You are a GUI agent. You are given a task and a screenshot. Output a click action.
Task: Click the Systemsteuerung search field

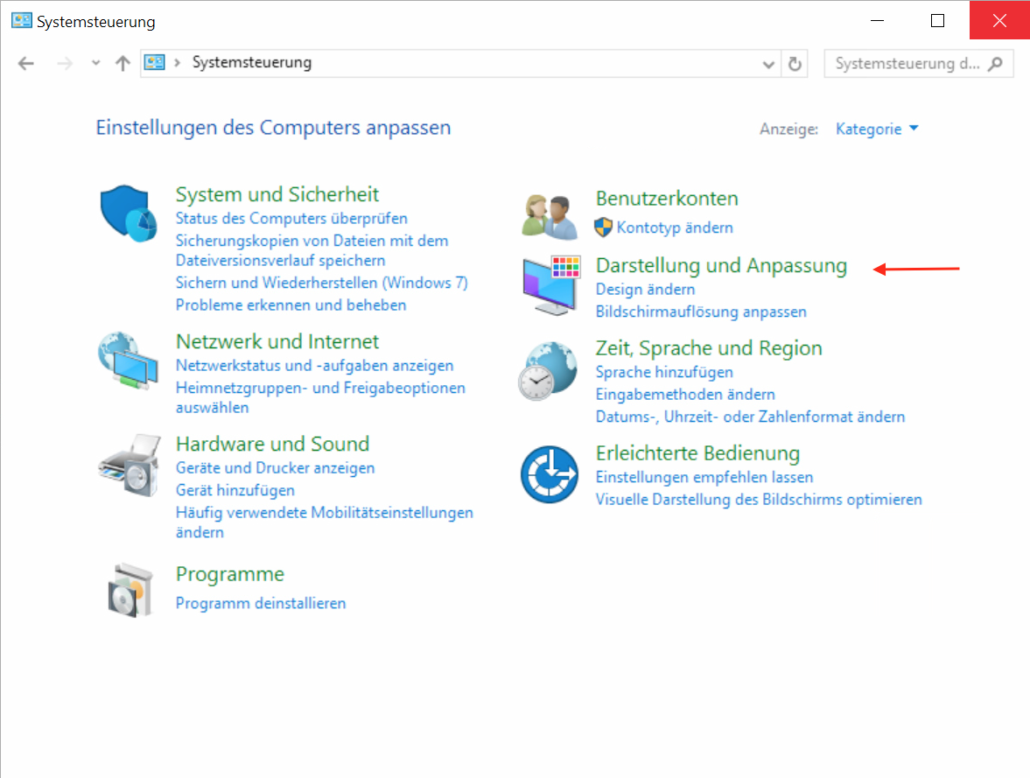coord(918,64)
